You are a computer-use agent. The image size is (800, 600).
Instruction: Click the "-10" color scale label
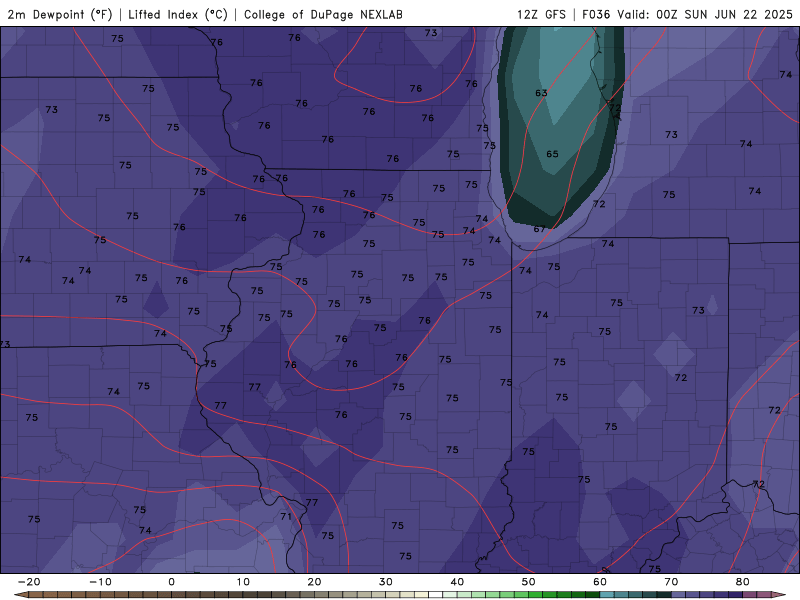click(x=100, y=582)
